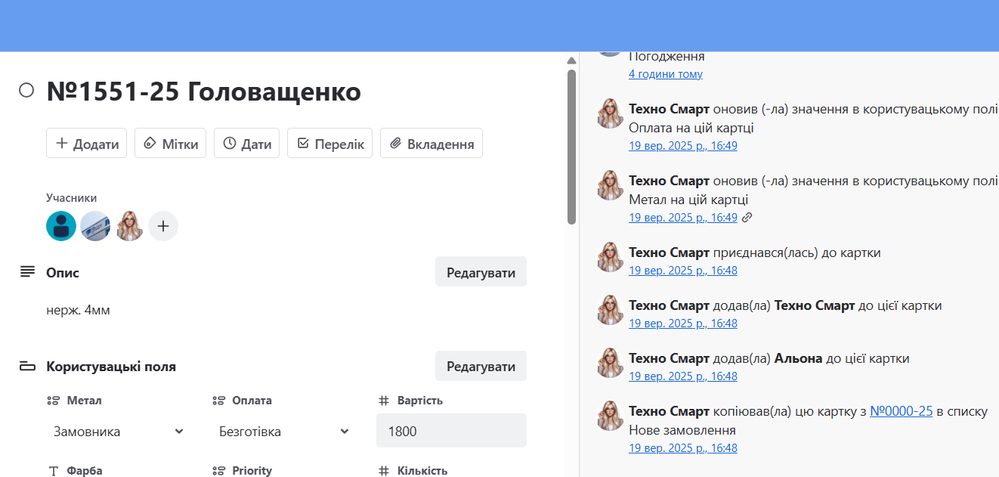Click Редагувати next to Користувацькі поля
Screen dimensions: 999x477
(x=481, y=366)
